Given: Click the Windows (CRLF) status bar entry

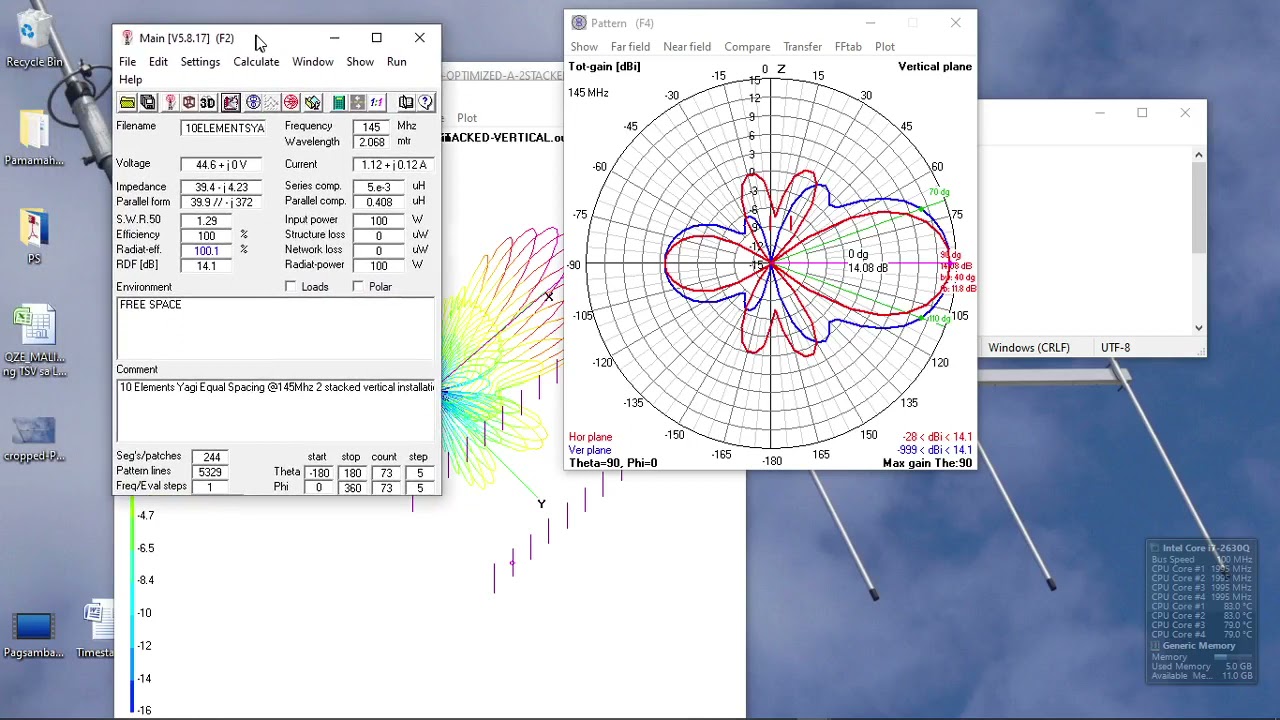Looking at the screenshot, I should (1029, 348).
